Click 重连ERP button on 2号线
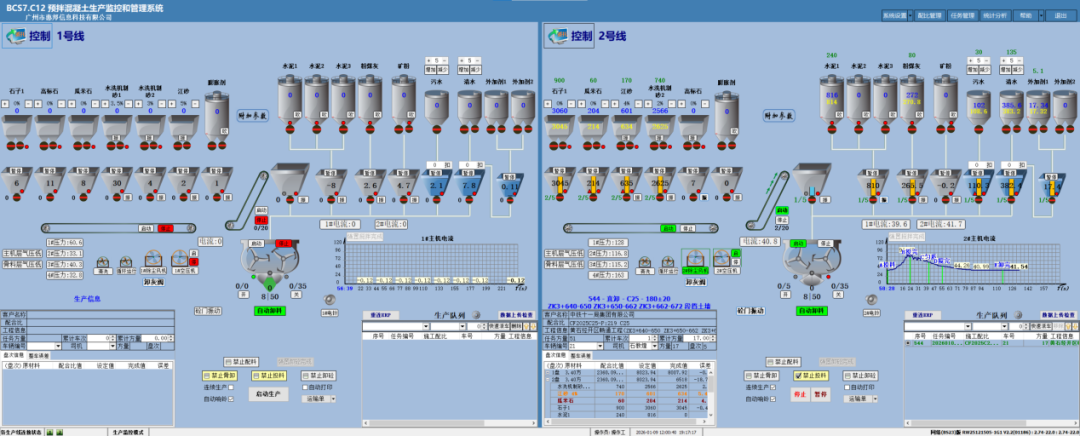 923,315
